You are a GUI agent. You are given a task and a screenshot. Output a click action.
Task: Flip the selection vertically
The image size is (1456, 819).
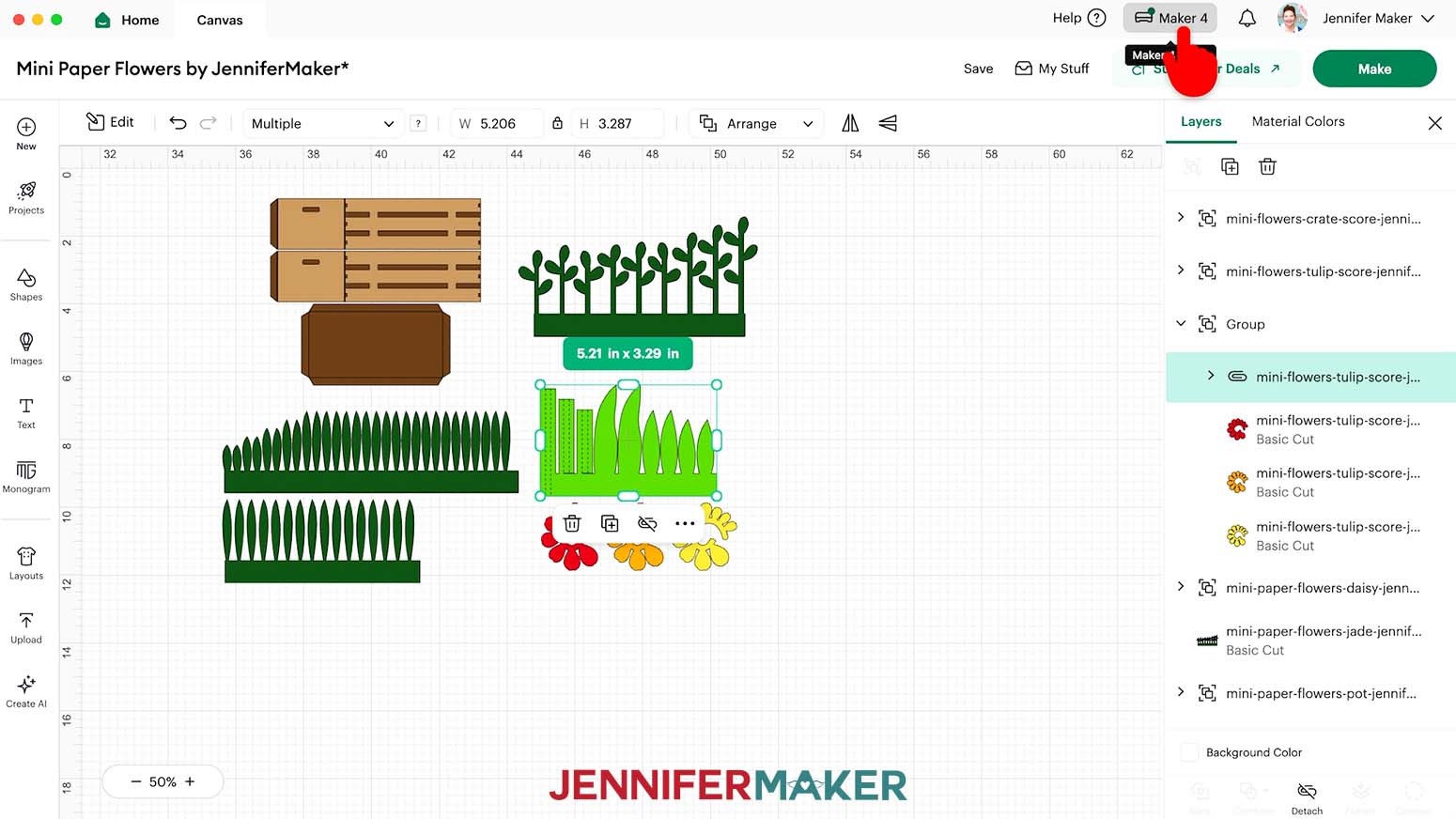point(888,123)
